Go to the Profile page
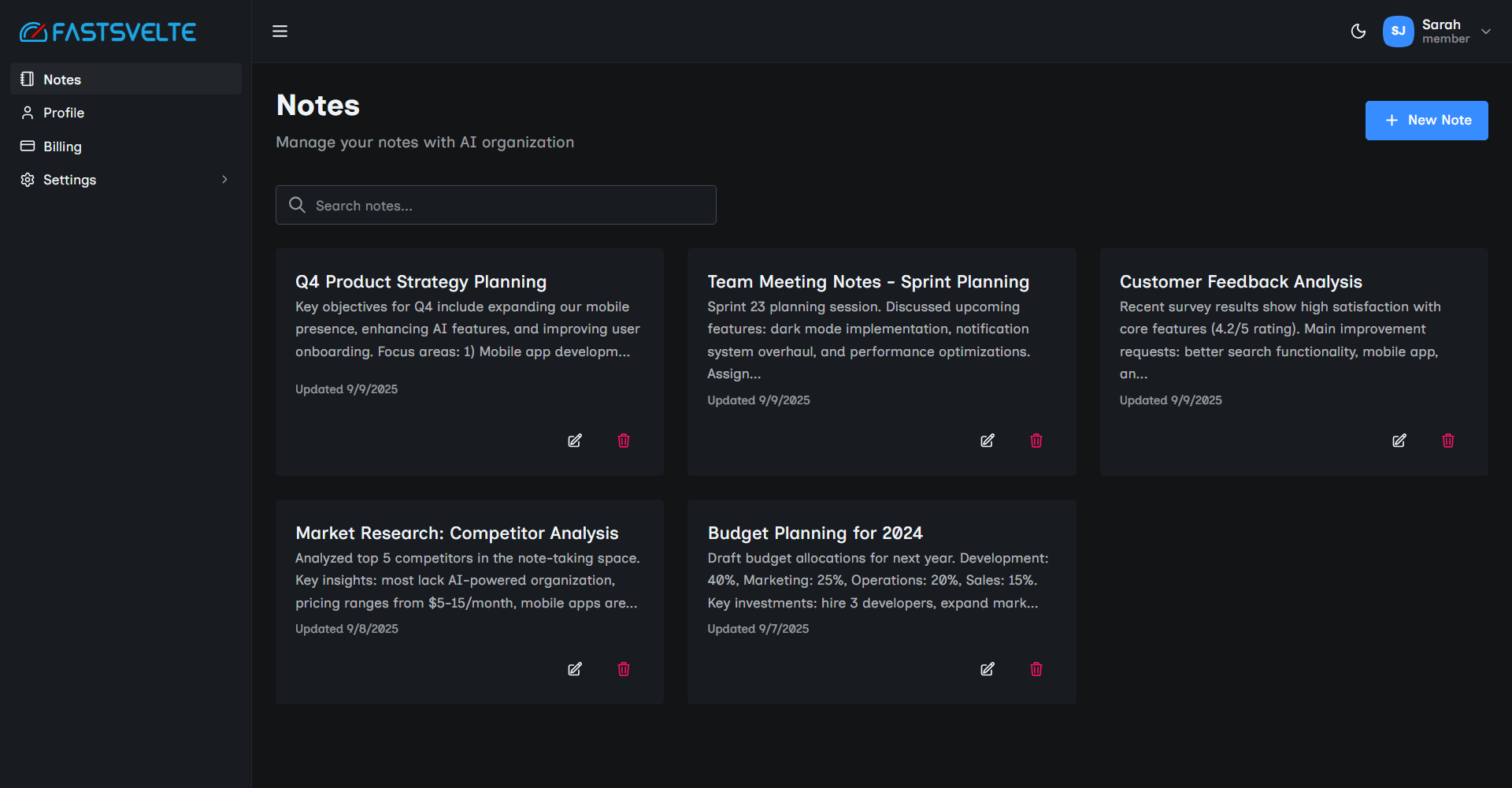1512x788 pixels. coord(64,113)
